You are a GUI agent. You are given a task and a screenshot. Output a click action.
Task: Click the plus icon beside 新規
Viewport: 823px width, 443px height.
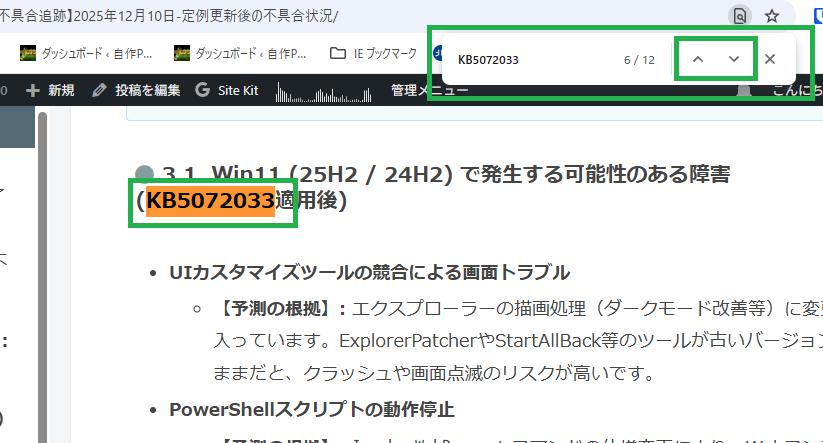[33, 90]
